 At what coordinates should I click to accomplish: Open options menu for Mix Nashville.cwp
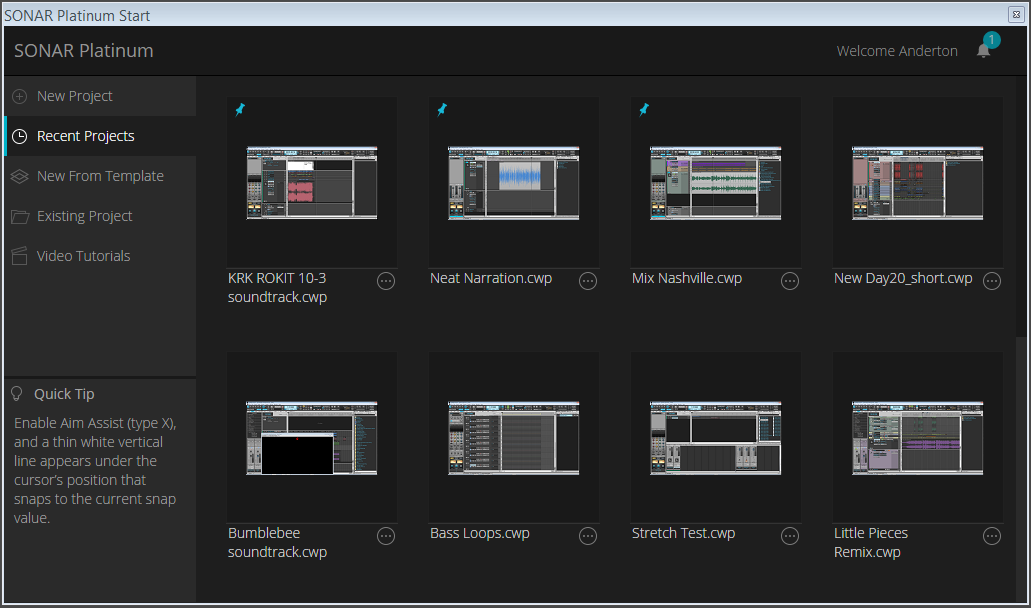pos(790,281)
